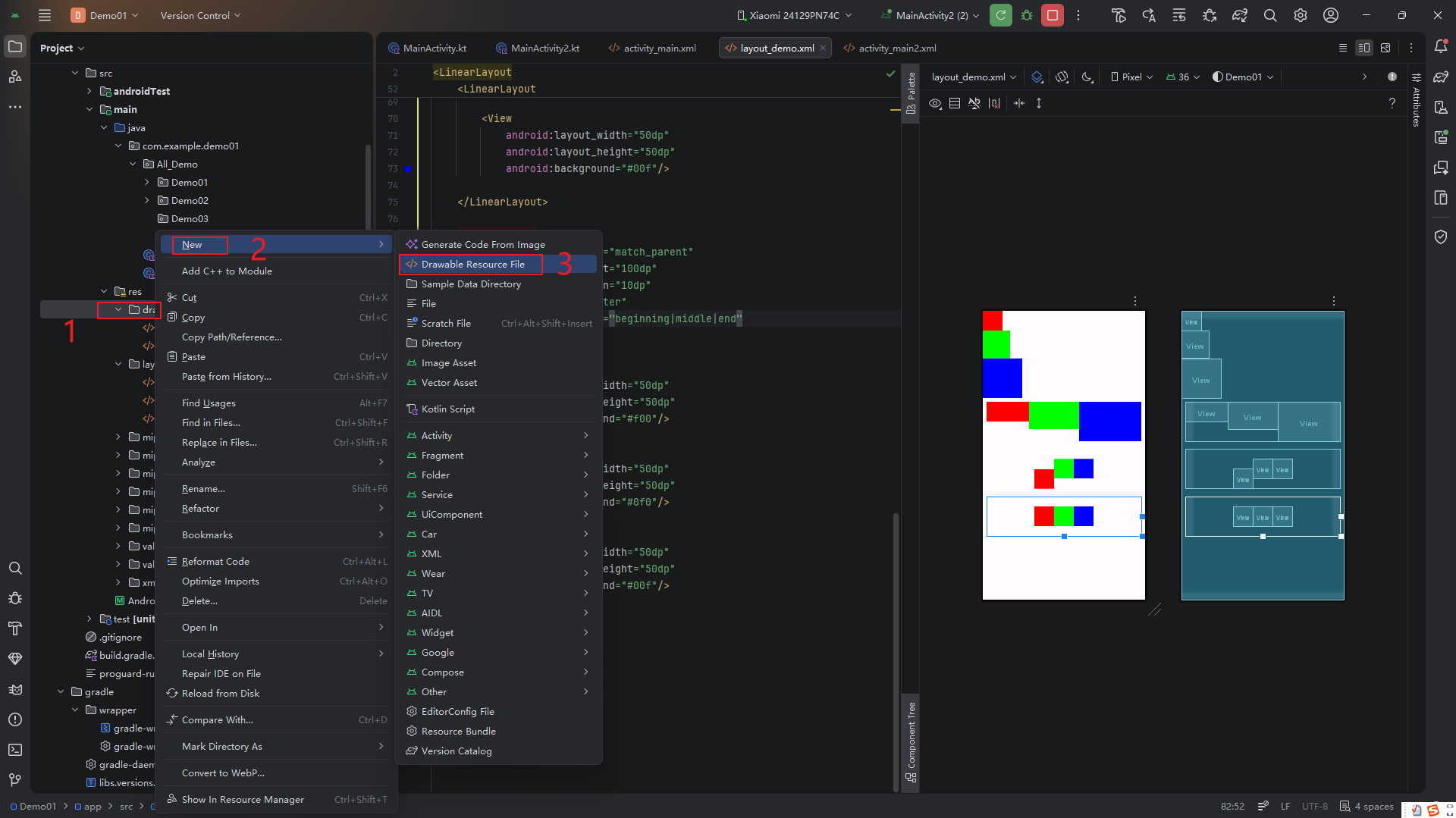Screen dimensions: 1456x818
Task: Toggle night mode moon icon
Action: (1087, 77)
